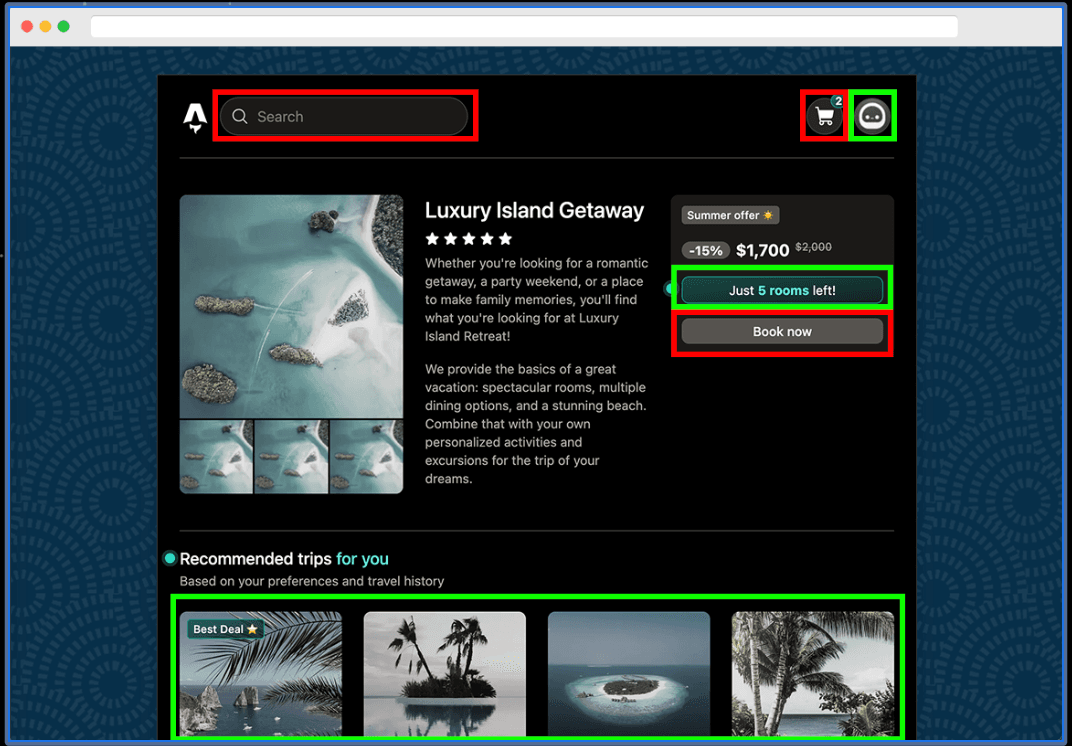Viewport: 1072px width, 746px height.
Task: Click the magnifying glass search icon
Action: tap(240, 116)
